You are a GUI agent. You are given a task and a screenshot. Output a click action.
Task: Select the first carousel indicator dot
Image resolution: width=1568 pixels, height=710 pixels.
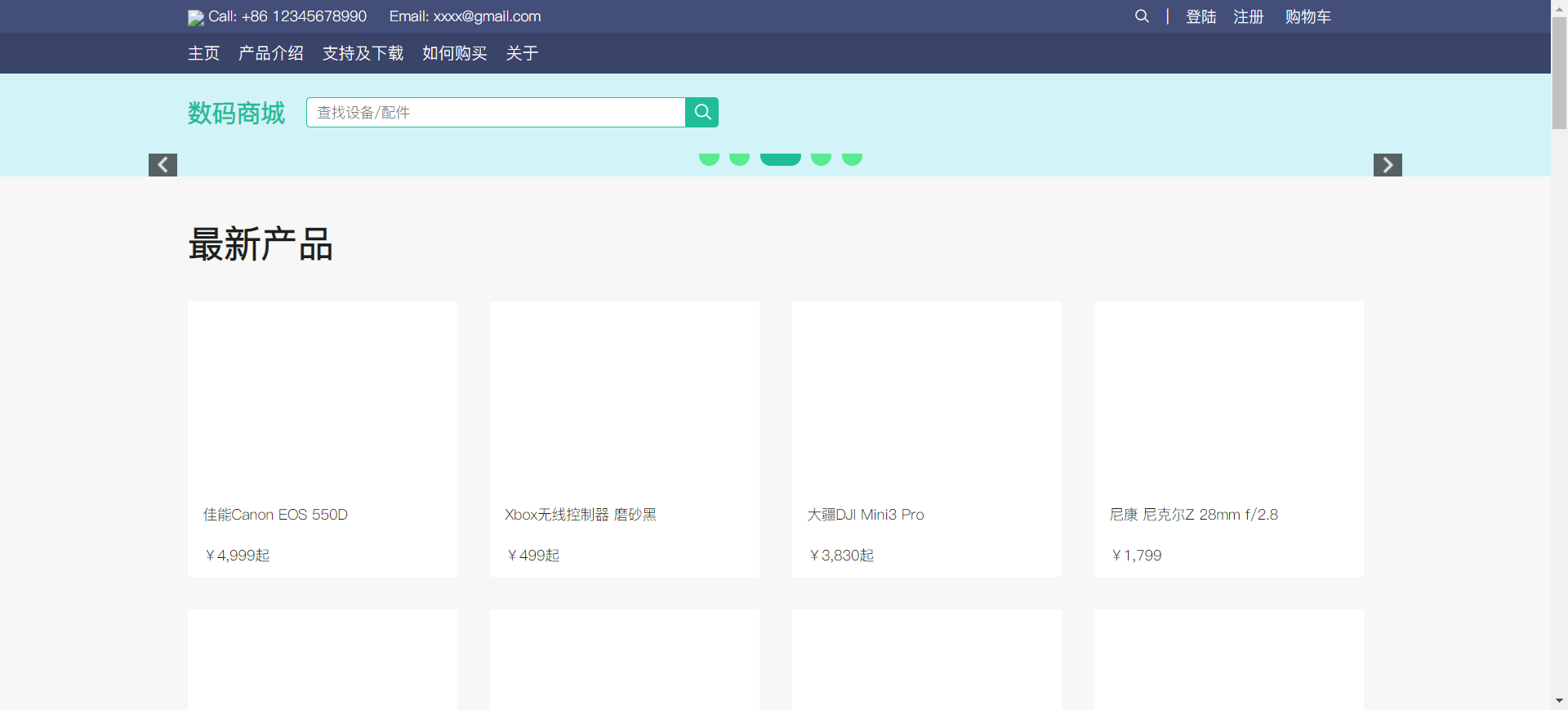[x=709, y=159]
